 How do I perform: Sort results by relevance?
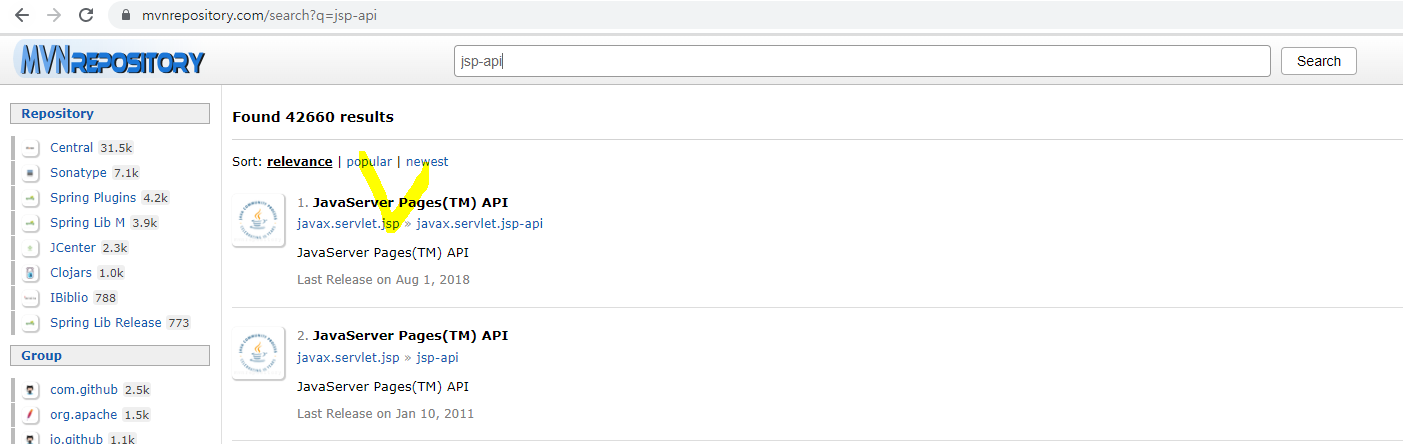[x=299, y=161]
